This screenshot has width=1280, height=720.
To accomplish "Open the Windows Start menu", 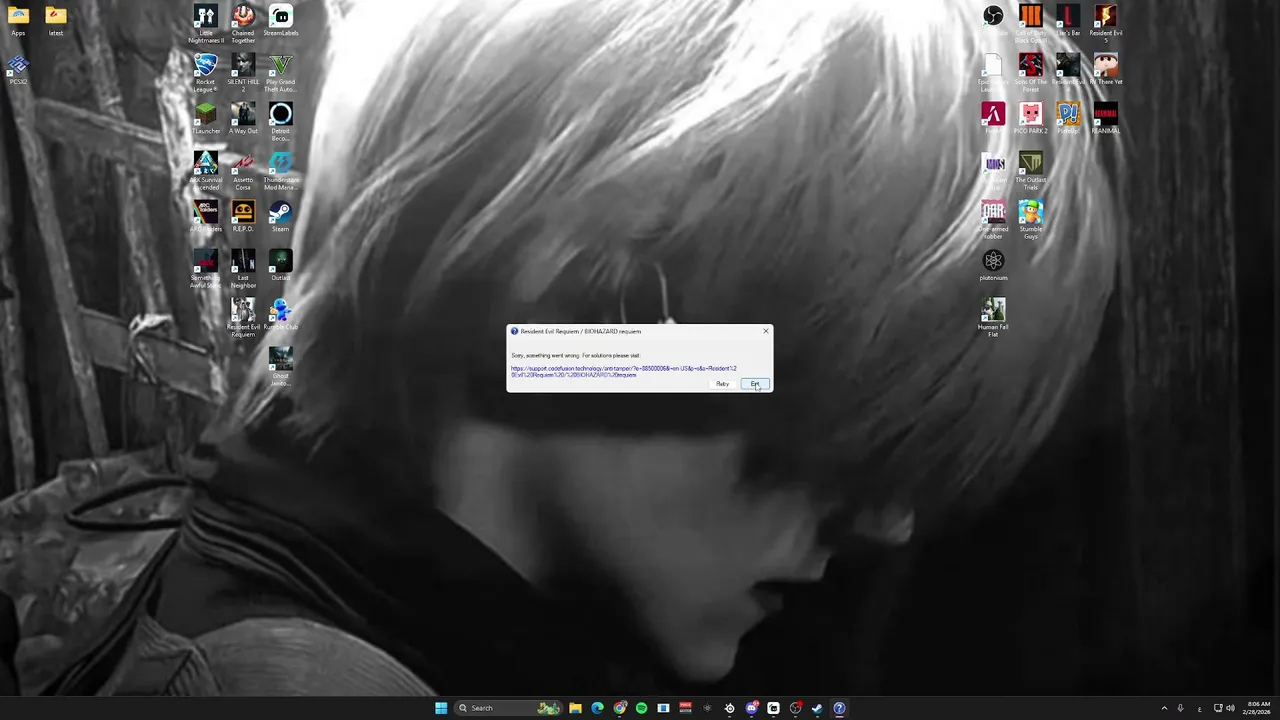I will coord(441,708).
